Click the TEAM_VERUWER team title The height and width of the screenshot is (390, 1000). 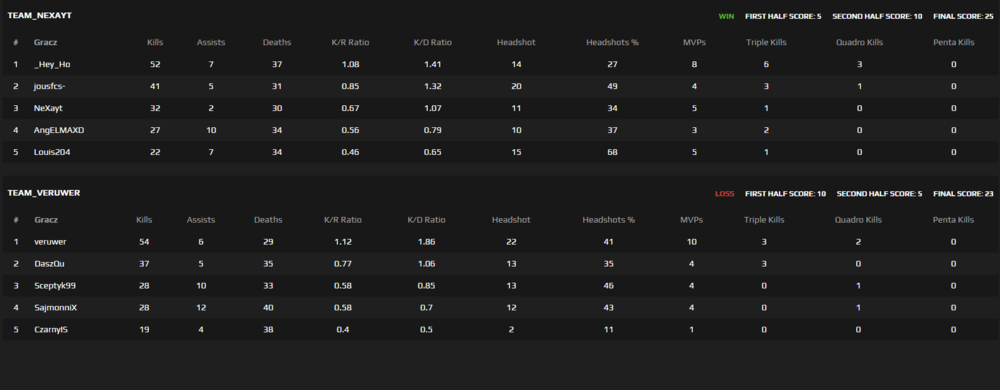pos(43,192)
